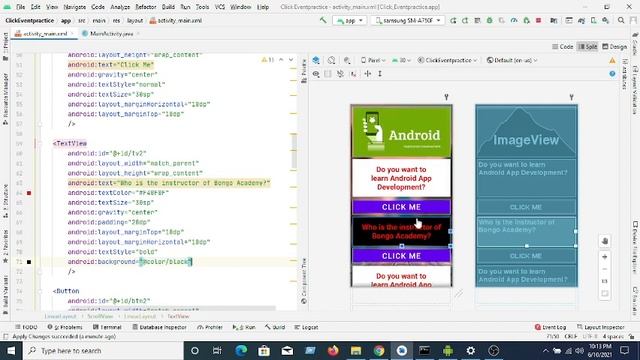Screen dimensions: 640x360
Task: Click the blue help question icon
Action: click(x=612, y=74)
